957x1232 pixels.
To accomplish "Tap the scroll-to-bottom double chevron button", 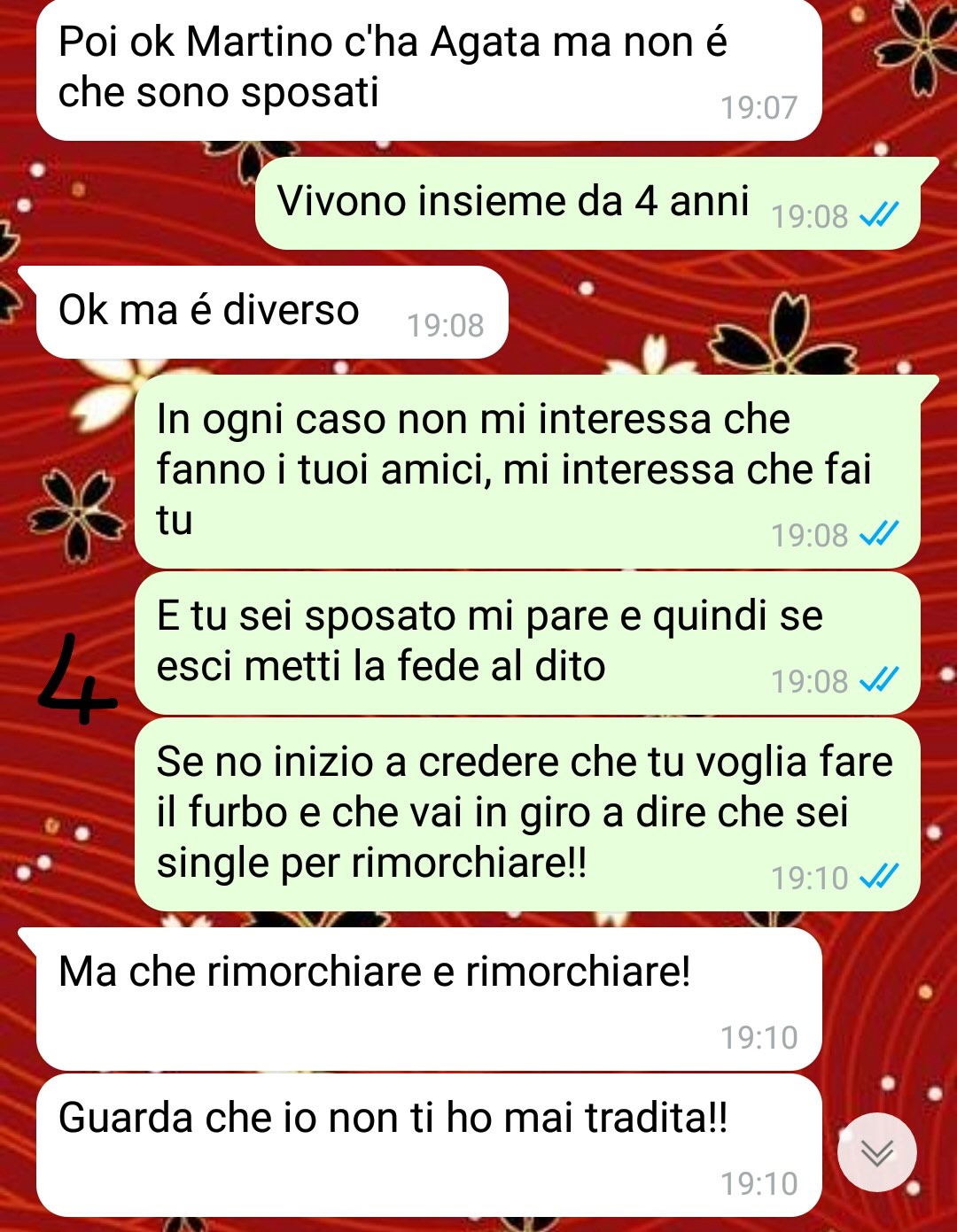I will (876, 1151).
